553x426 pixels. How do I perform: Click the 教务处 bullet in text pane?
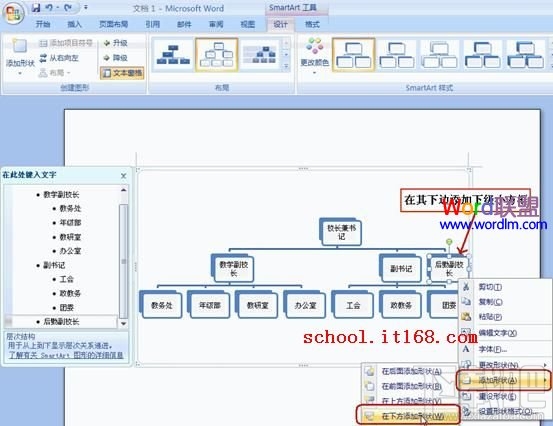(70, 208)
